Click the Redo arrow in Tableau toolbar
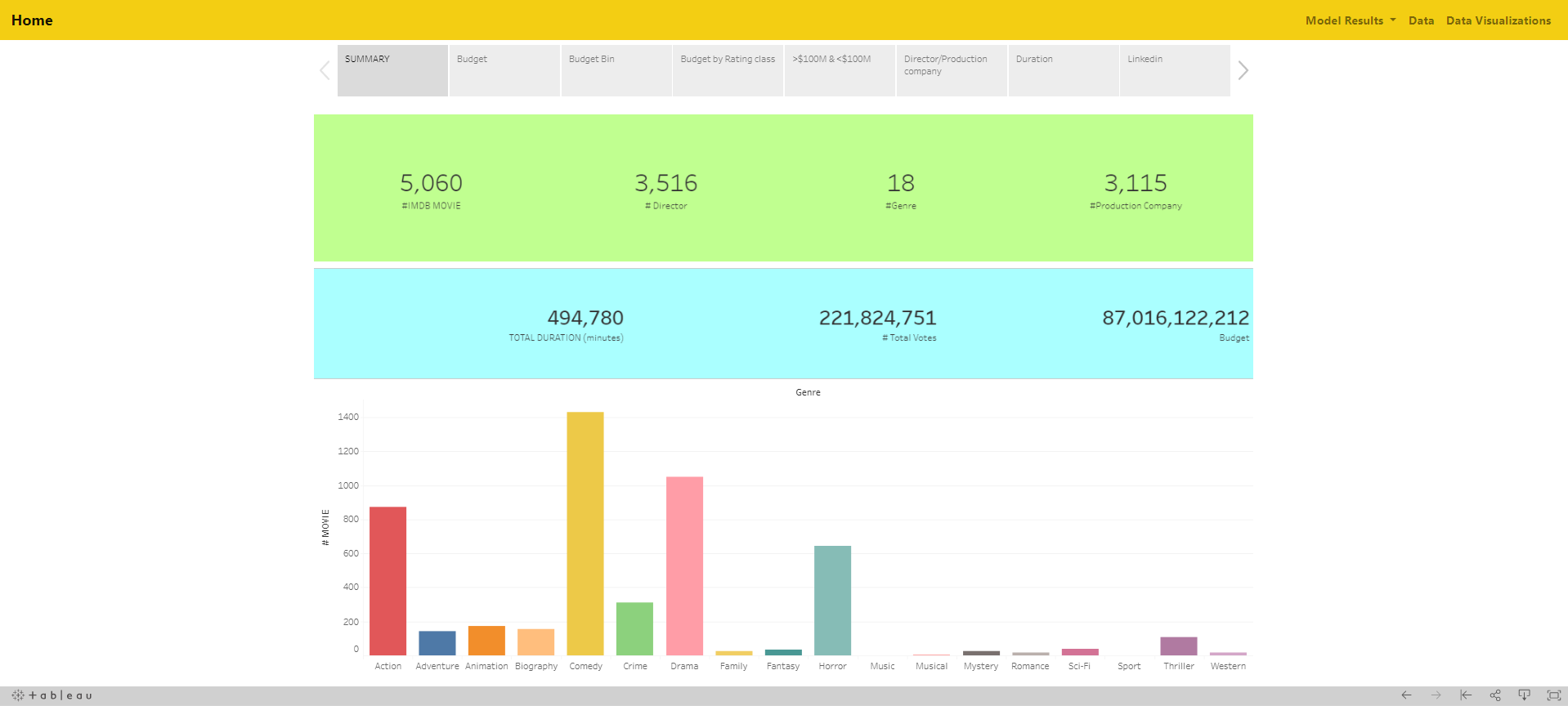 click(x=1436, y=695)
